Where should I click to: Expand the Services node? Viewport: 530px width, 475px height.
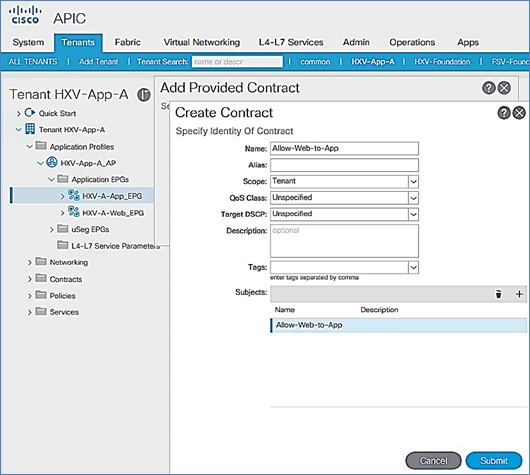click(x=30, y=312)
